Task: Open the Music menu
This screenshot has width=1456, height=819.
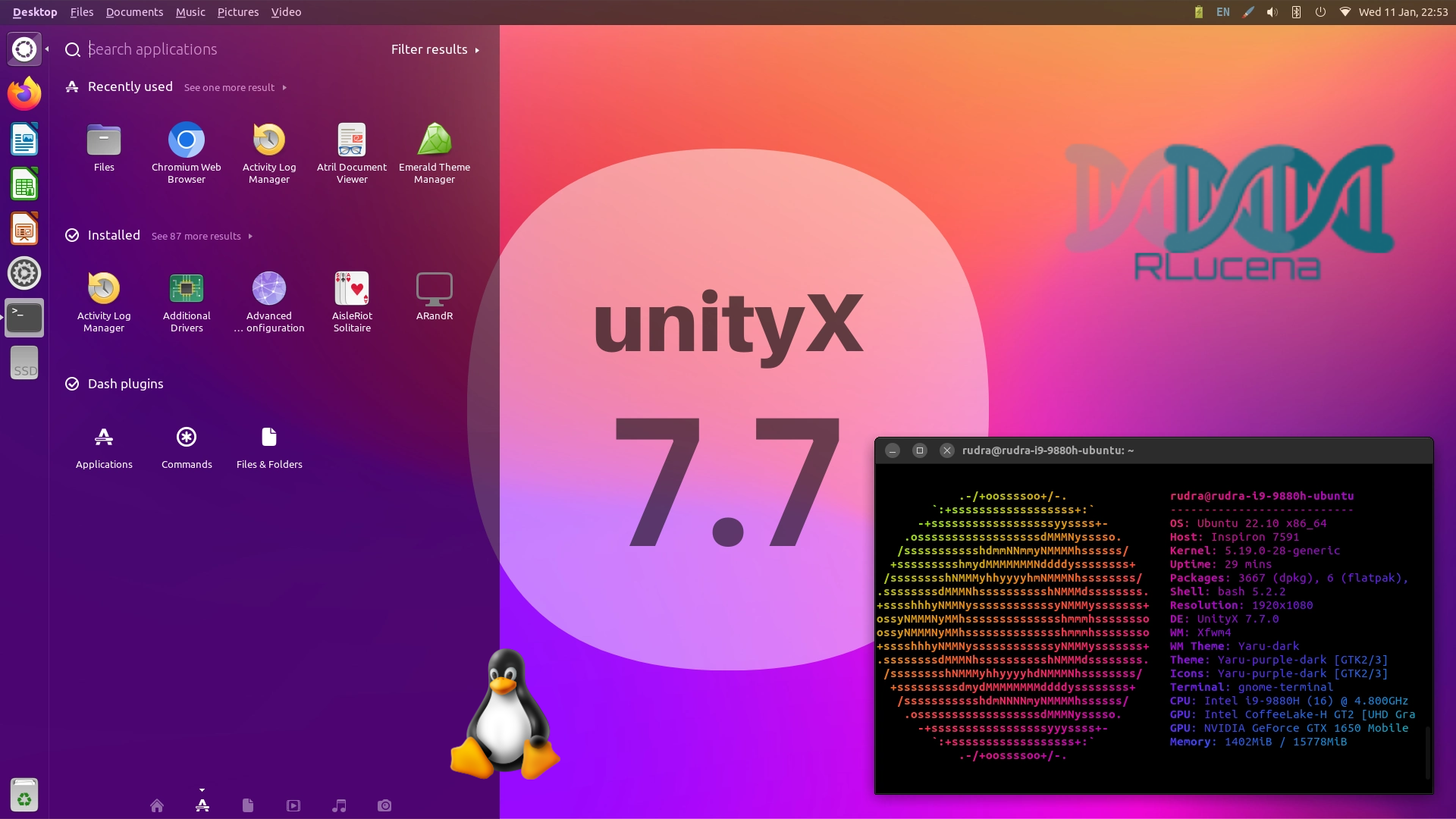Action: pos(190,12)
